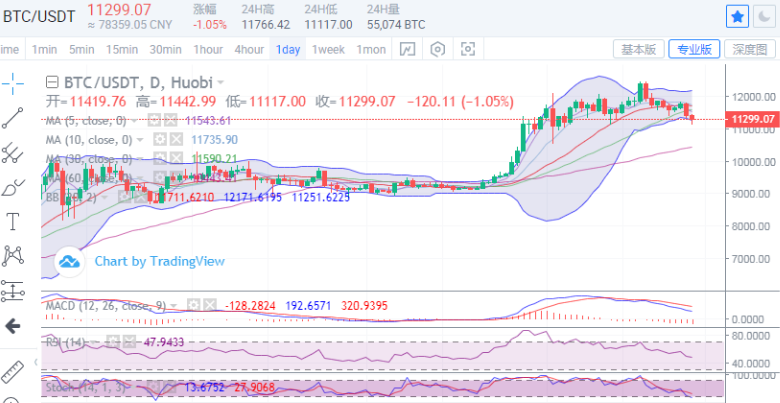
Task: Expand dropdown arrow next to Huobi title
Action: [x=220, y=83]
